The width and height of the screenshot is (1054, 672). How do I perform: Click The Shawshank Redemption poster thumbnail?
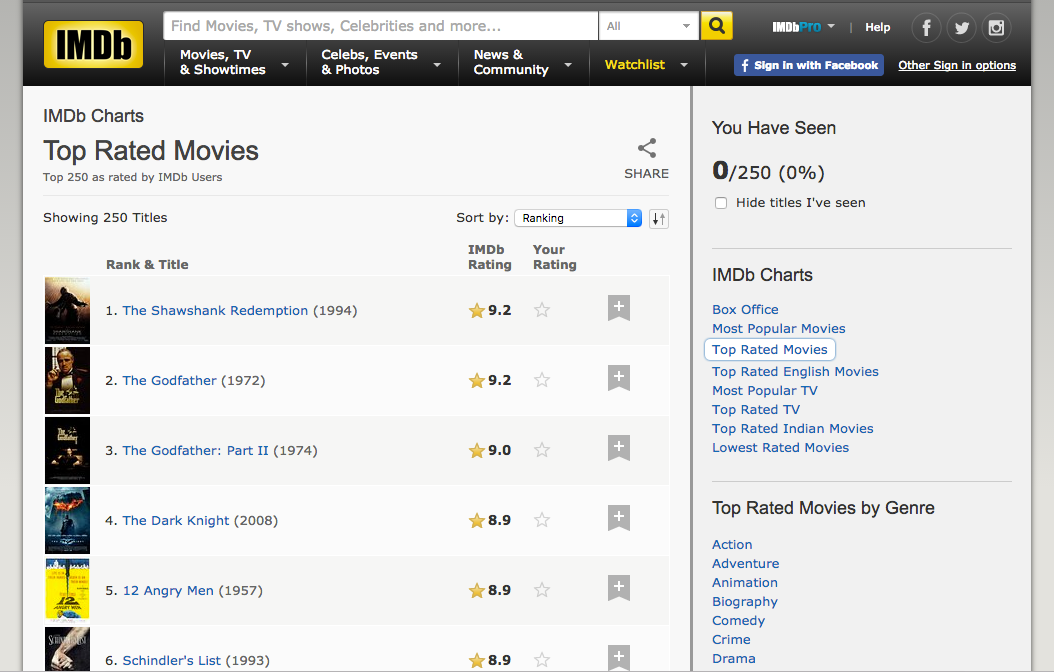[x=67, y=310]
